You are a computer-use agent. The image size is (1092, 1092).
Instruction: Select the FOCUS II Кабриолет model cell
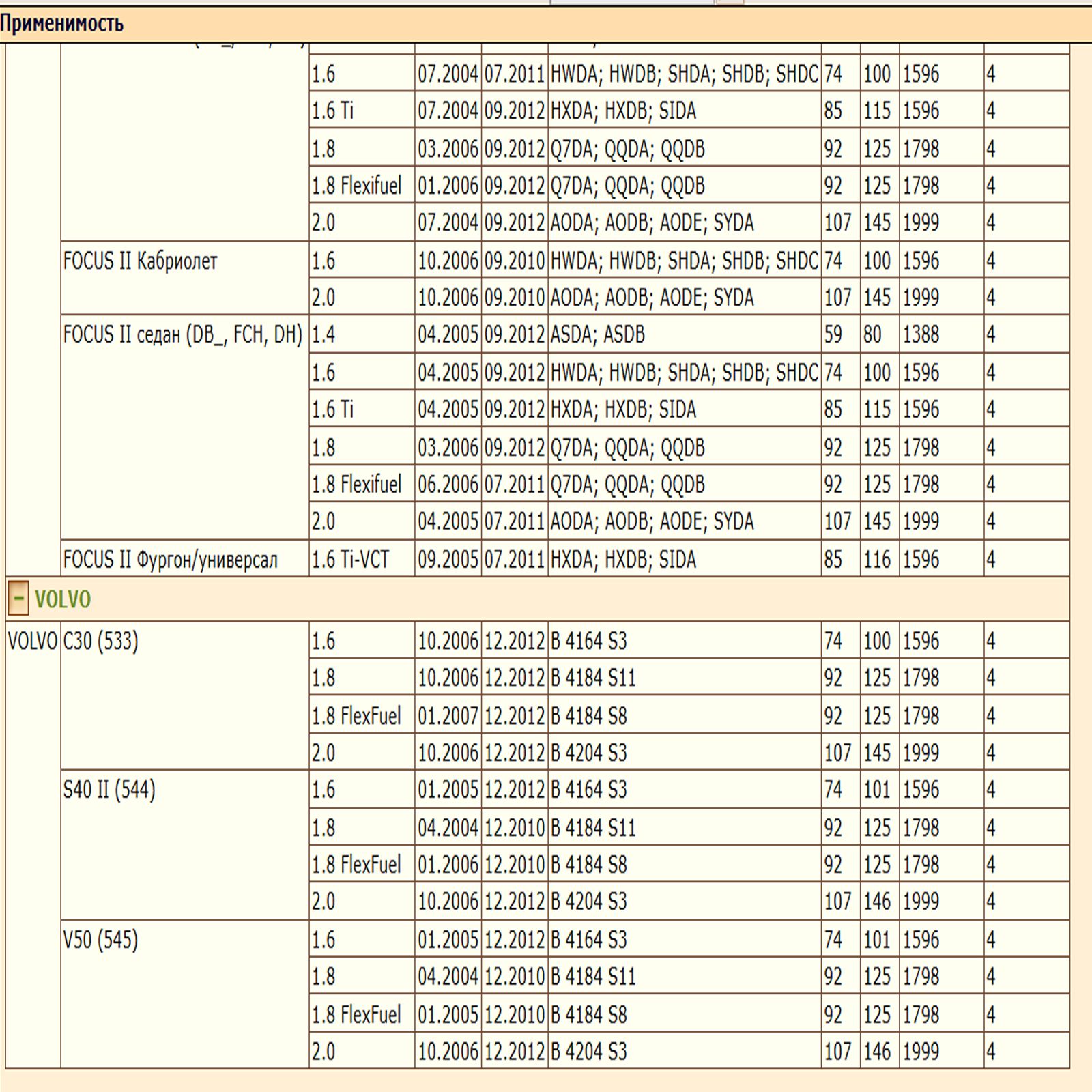click(141, 261)
